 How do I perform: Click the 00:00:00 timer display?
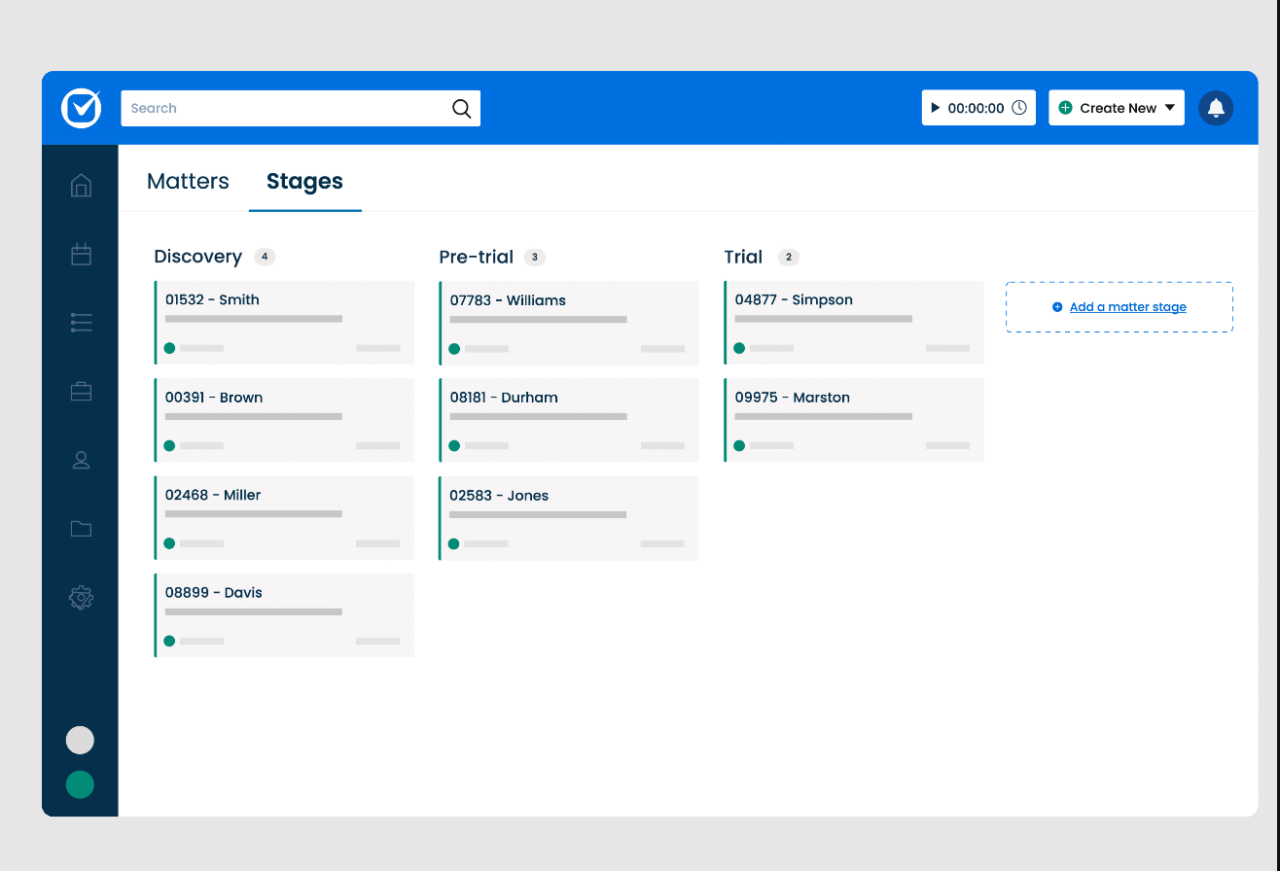pos(976,108)
